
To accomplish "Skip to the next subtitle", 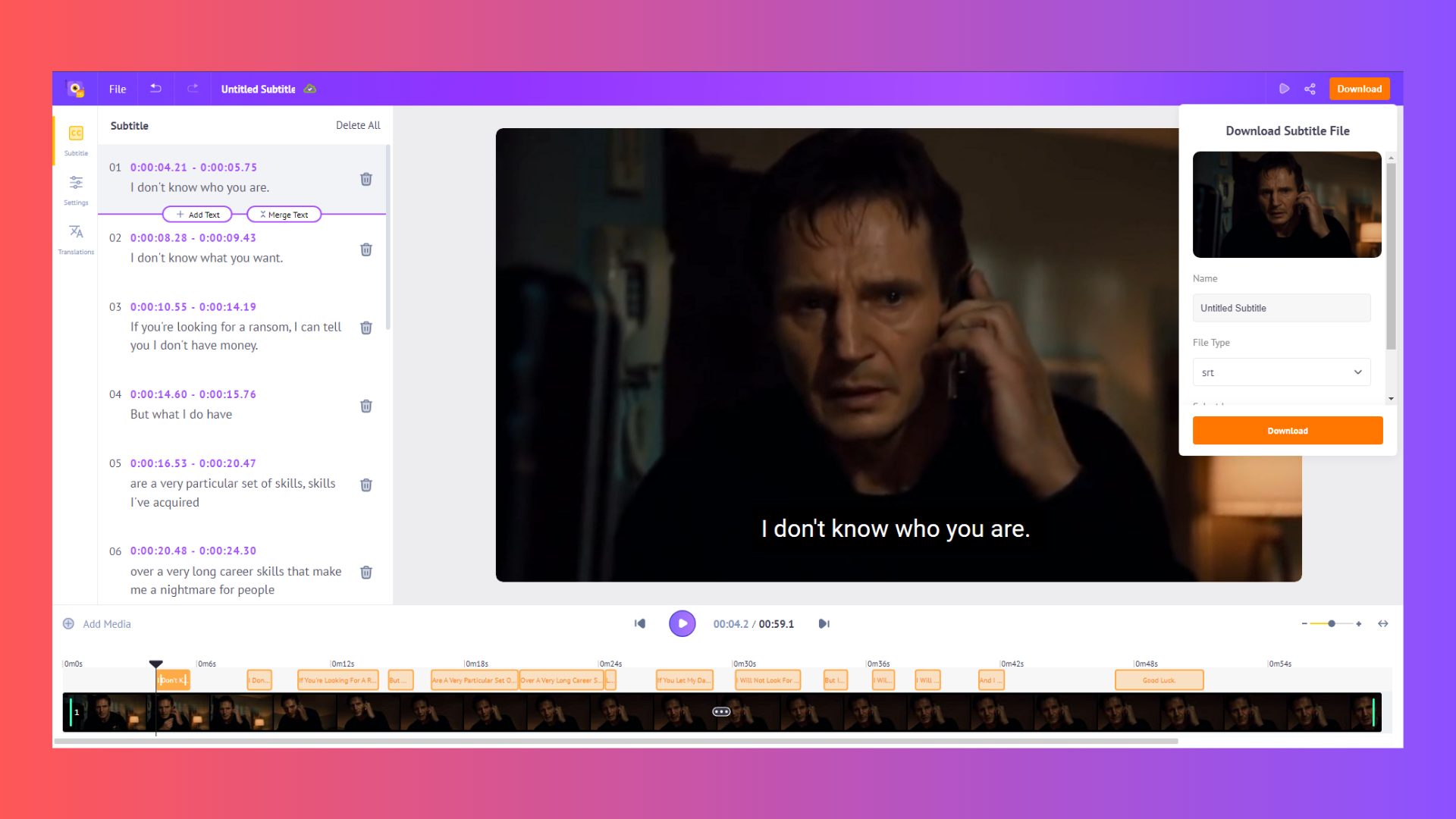I will [x=824, y=623].
